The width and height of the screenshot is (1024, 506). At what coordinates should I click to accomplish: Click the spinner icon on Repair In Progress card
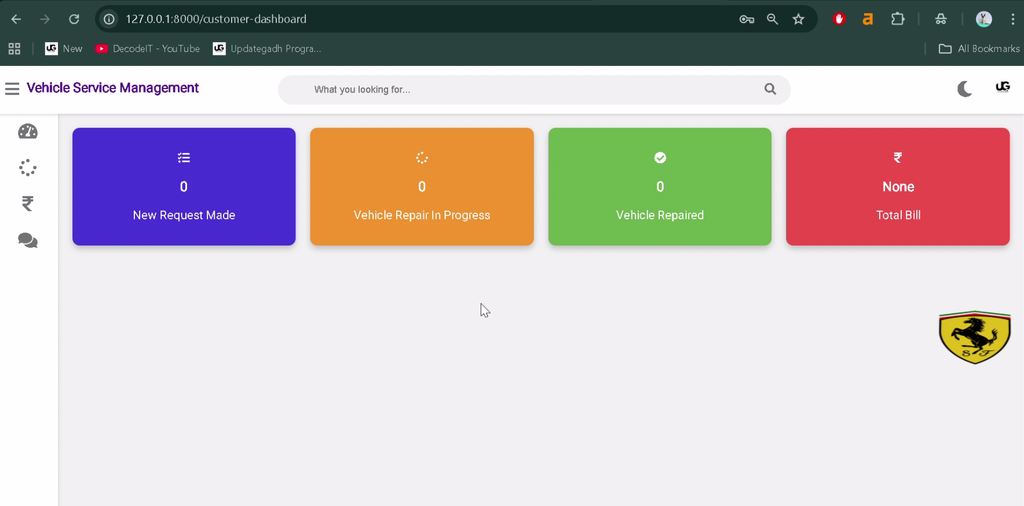pos(422,157)
